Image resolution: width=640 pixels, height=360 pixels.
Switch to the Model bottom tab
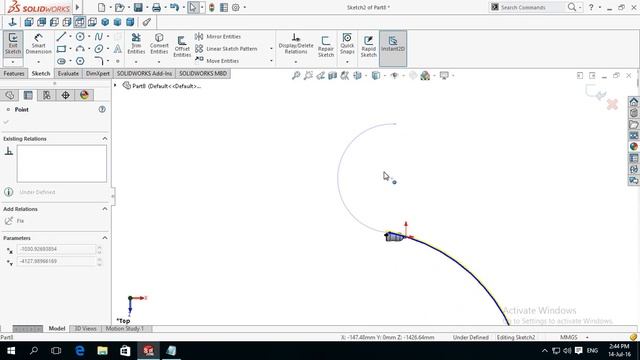click(x=57, y=329)
